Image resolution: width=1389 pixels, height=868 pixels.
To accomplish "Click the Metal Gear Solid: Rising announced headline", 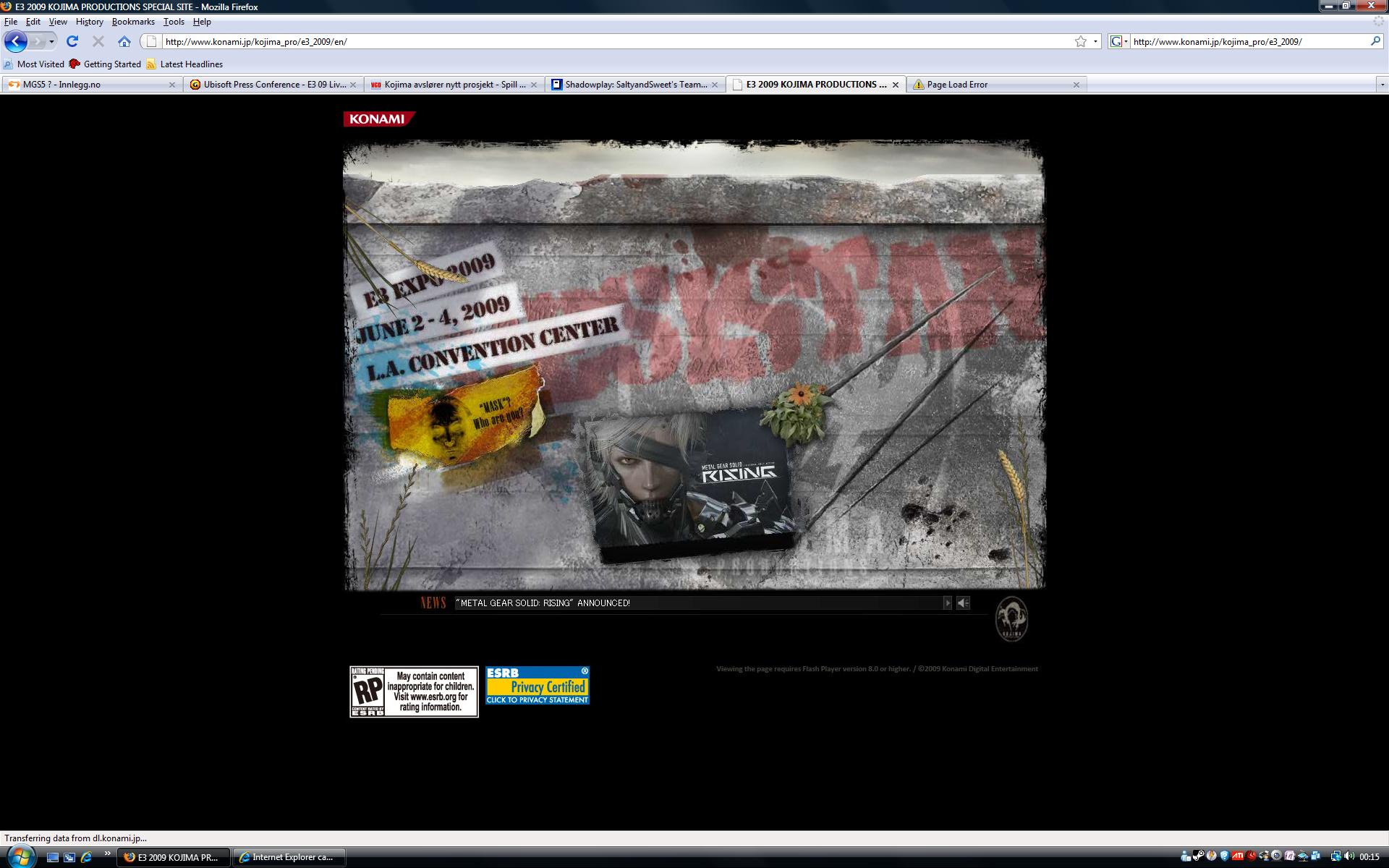I will 543,603.
